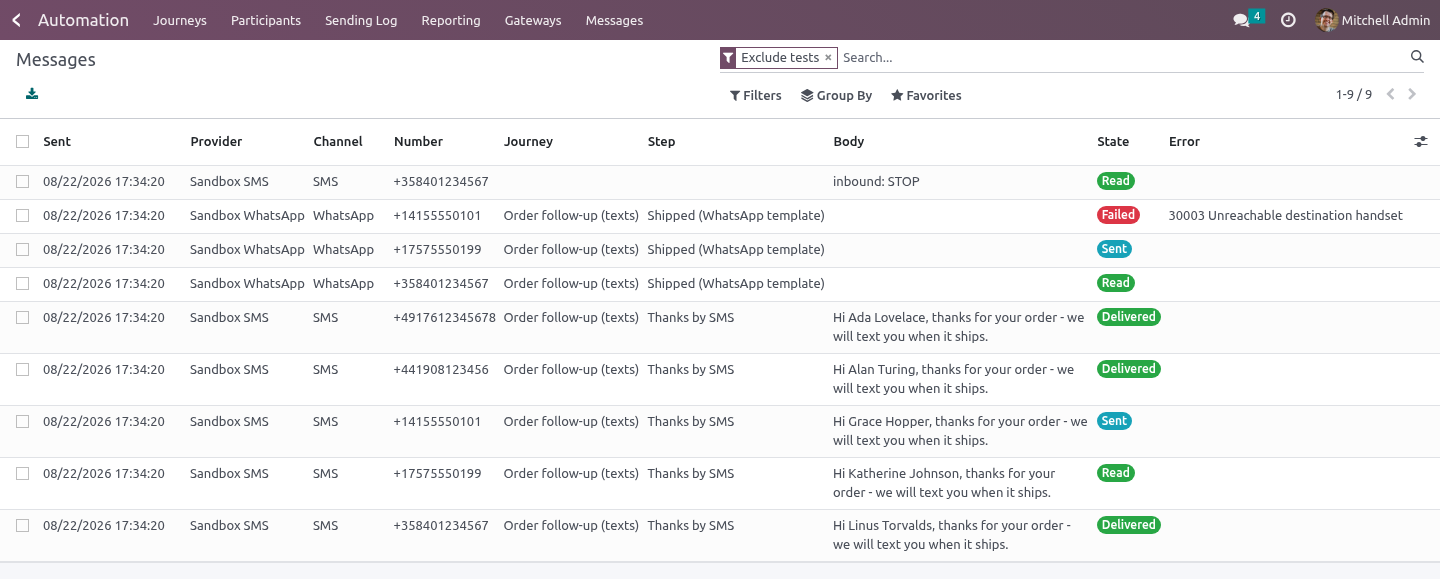Click into the Search input field
1440x579 pixels.
coord(1120,58)
